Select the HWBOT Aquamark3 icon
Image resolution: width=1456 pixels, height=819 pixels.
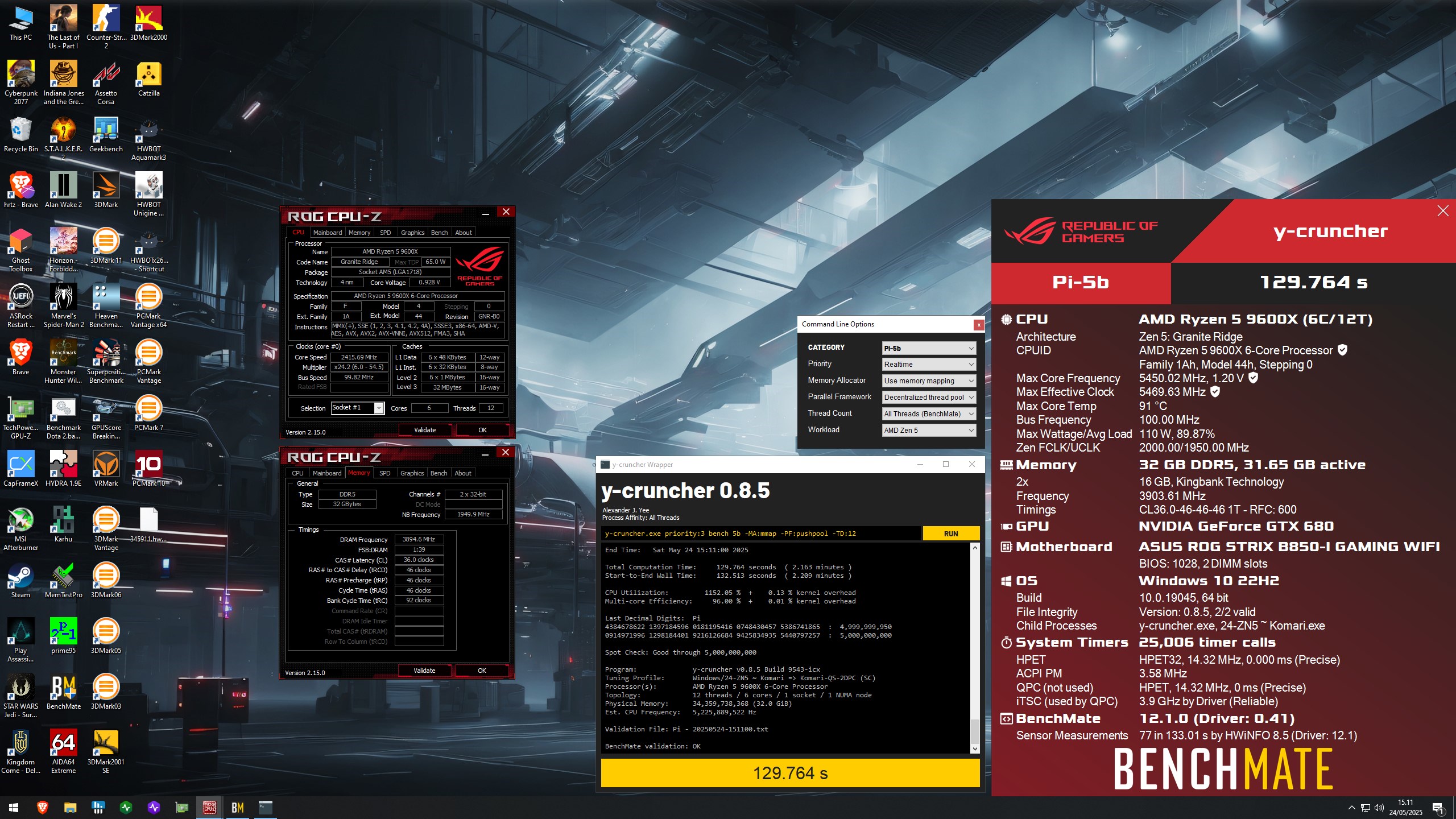148,138
